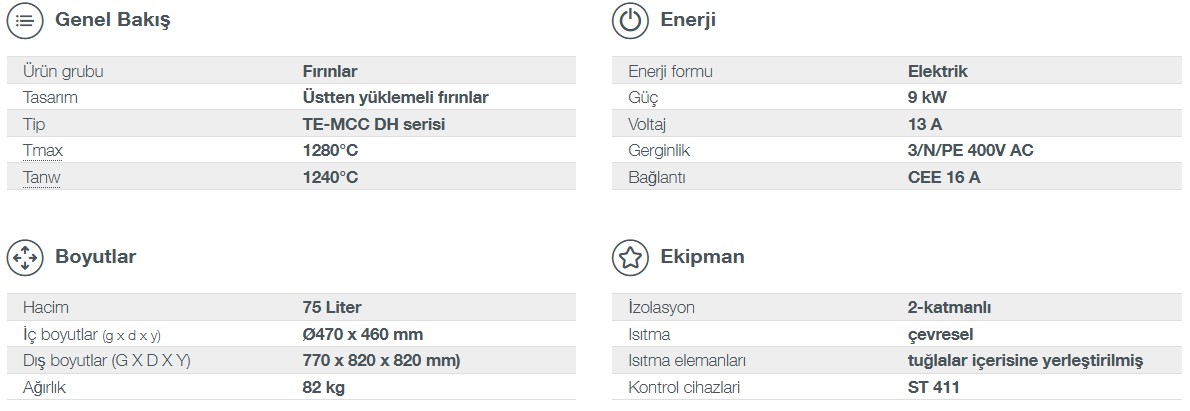The height and width of the screenshot is (411, 1190).
Task: Click the star icon beside Ekipman
Action: click(x=630, y=257)
